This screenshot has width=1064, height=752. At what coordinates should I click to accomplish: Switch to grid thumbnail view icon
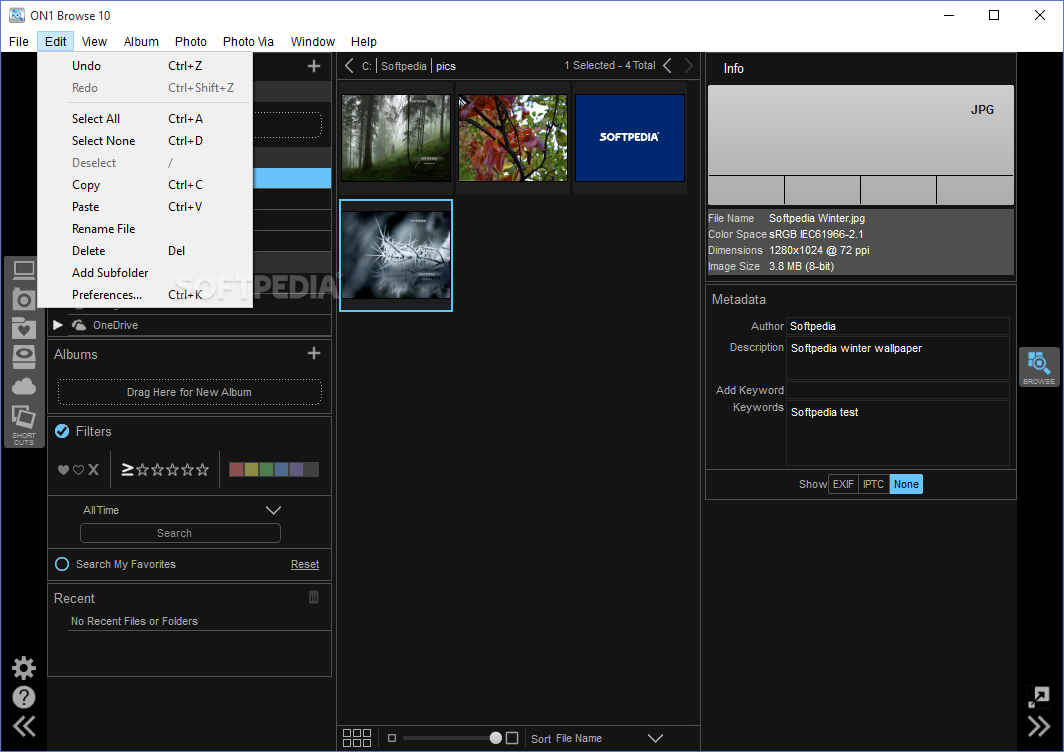click(x=357, y=738)
